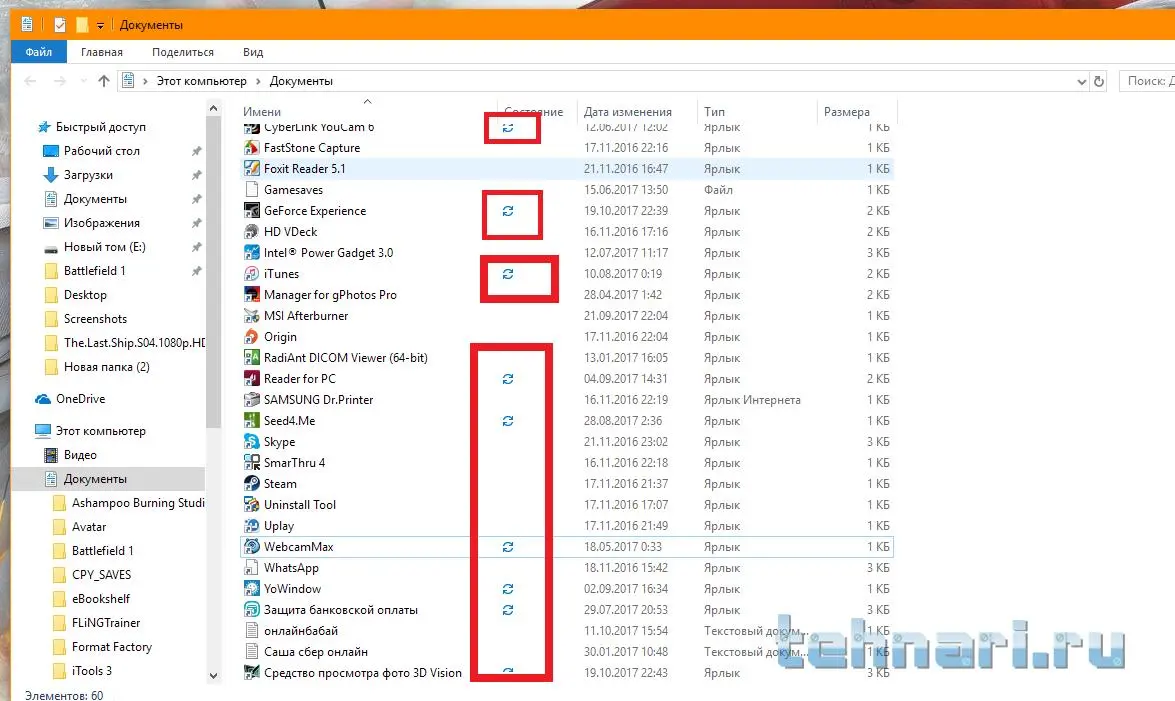Select the Origin shortcut icon
Image resolution: width=1175 pixels, height=701 pixels.
pos(252,337)
